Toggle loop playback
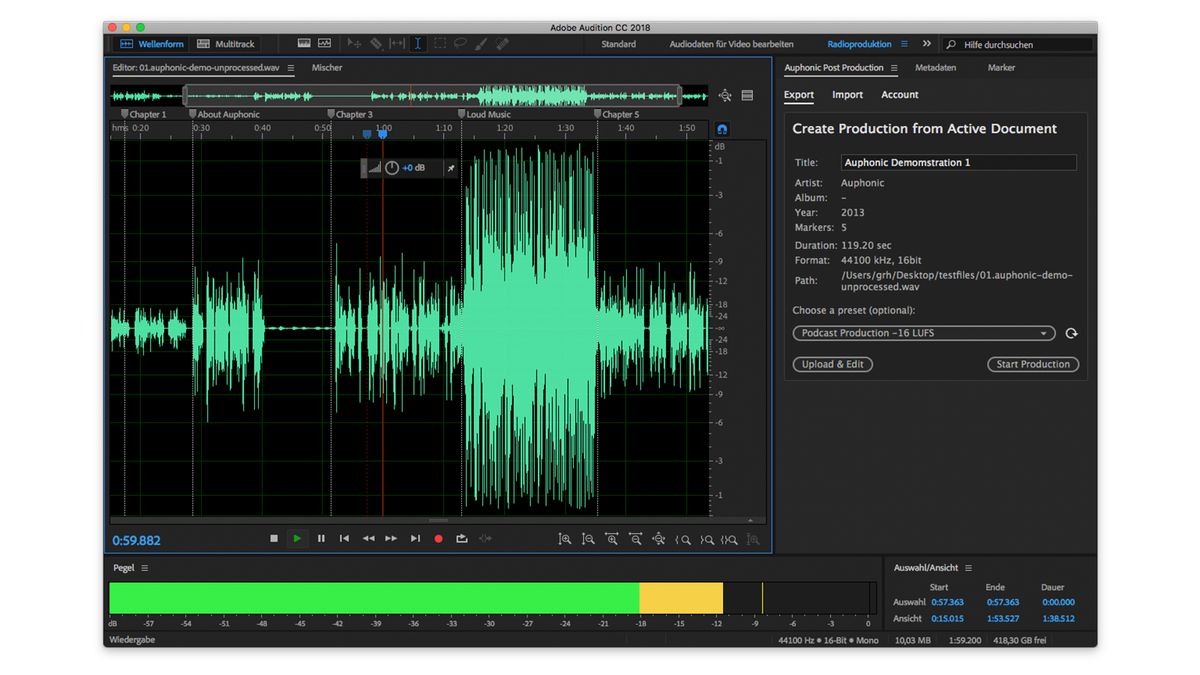 462,539
